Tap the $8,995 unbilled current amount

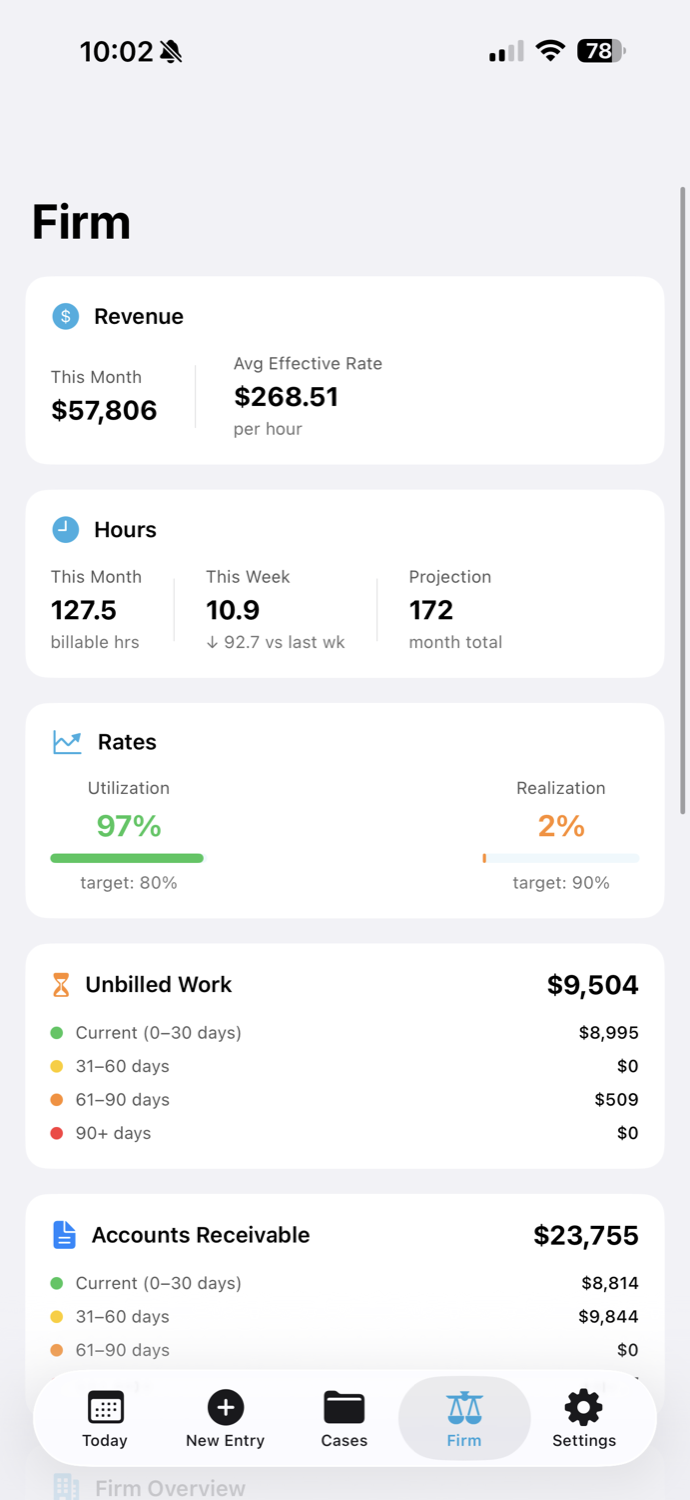(609, 1033)
